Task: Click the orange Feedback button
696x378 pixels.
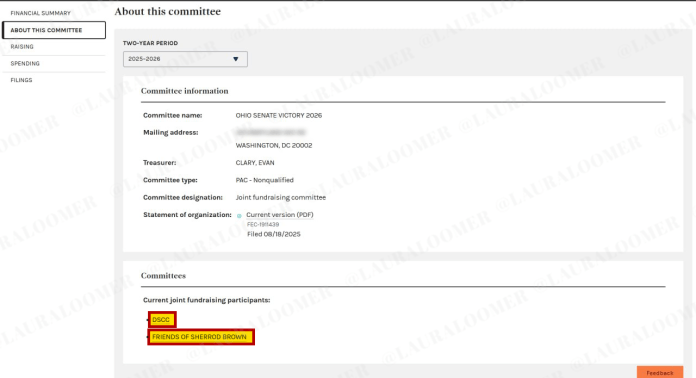Action: coord(660,372)
